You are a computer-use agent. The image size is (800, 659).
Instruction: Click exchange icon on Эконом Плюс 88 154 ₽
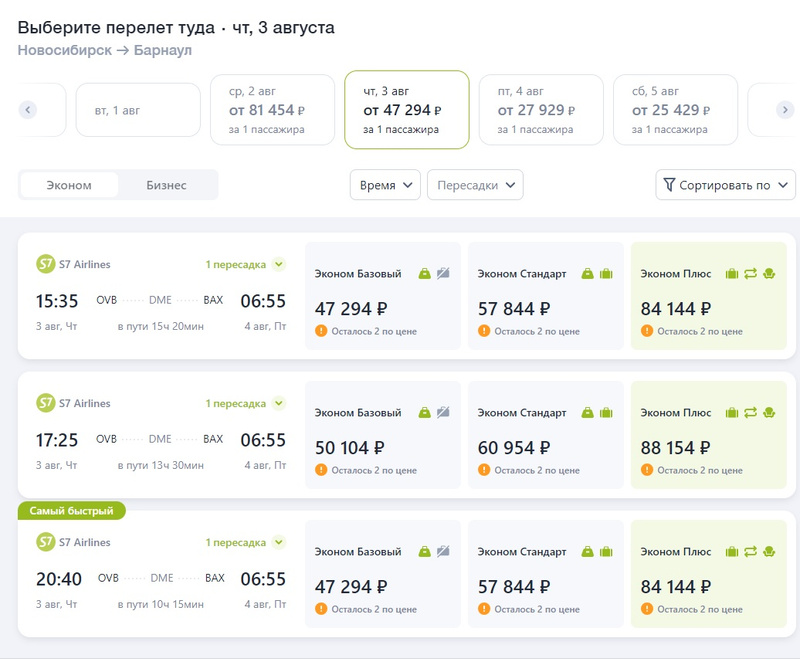point(750,412)
